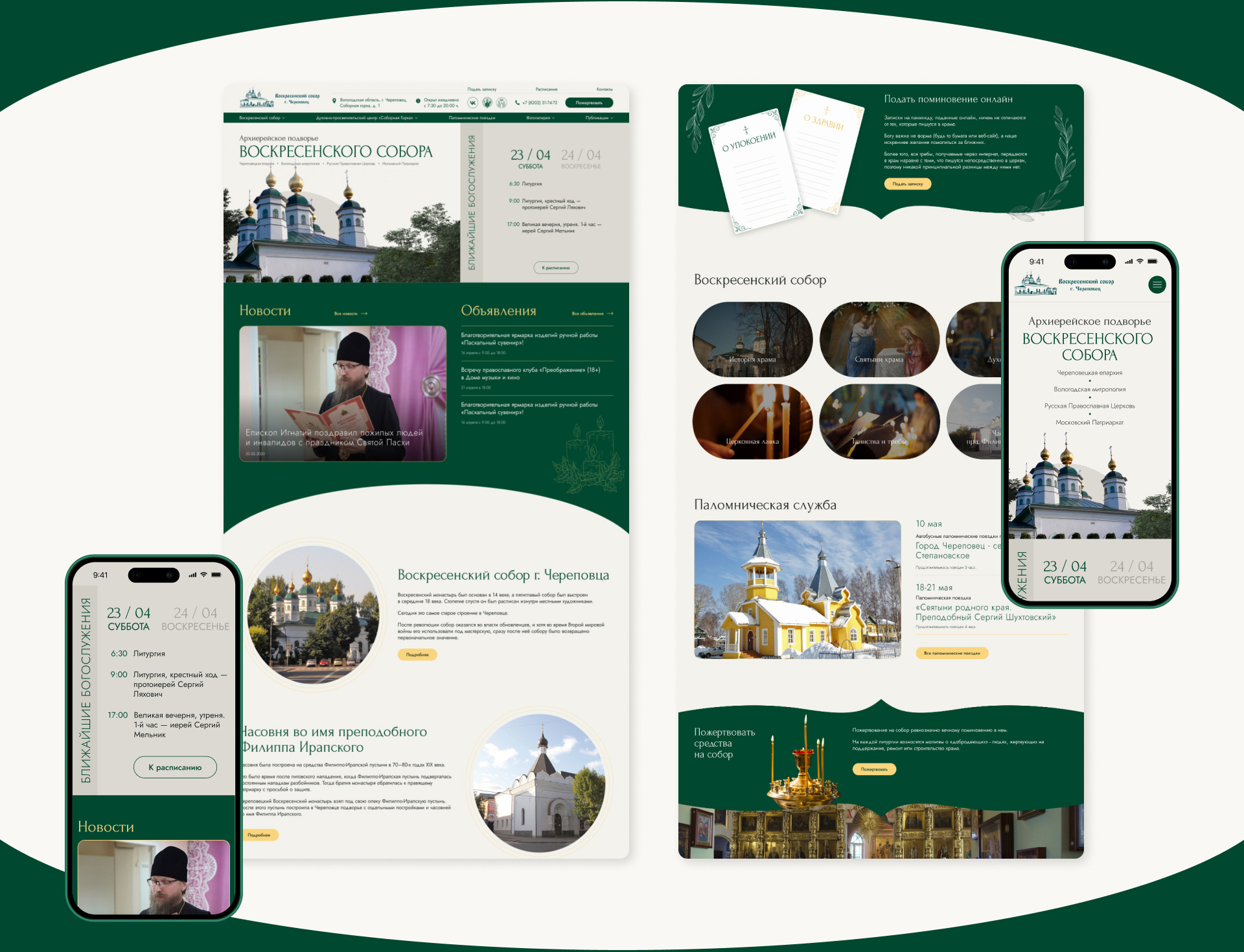Expand the Фотогалерея dropdown menu

(x=540, y=118)
